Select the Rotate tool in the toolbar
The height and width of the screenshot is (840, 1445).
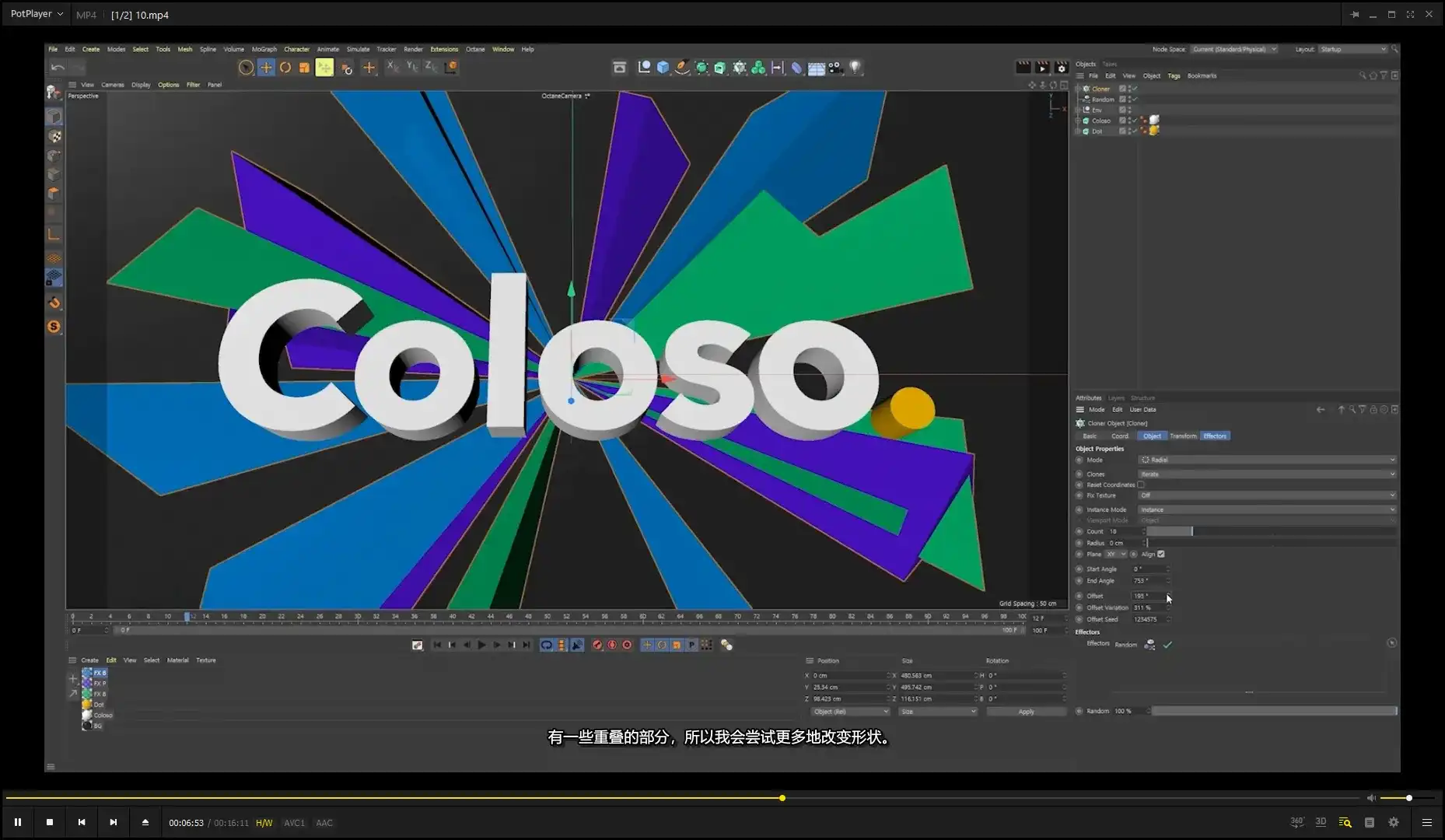pos(285,67)
